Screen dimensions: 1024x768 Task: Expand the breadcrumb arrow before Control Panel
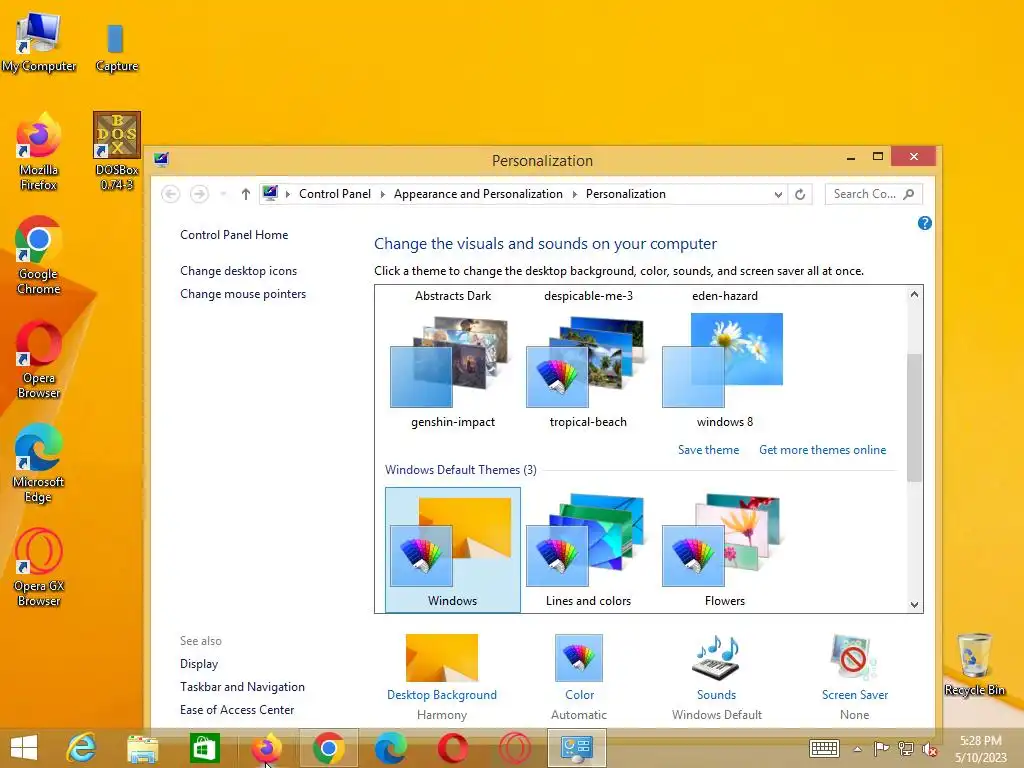click(x=288, y=194)
